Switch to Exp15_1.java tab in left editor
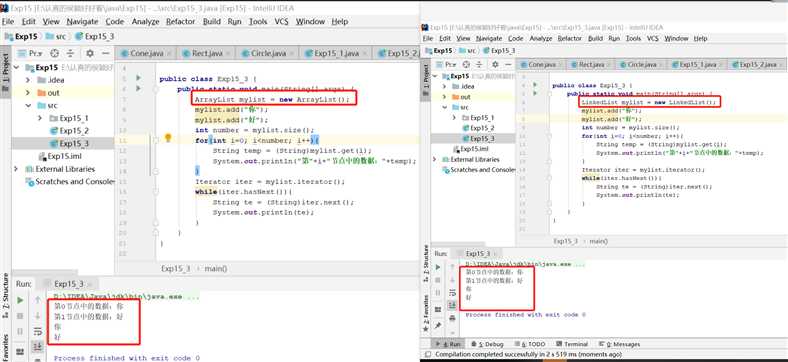The height and width of the screenshot is (362, 788). (337, 53)
